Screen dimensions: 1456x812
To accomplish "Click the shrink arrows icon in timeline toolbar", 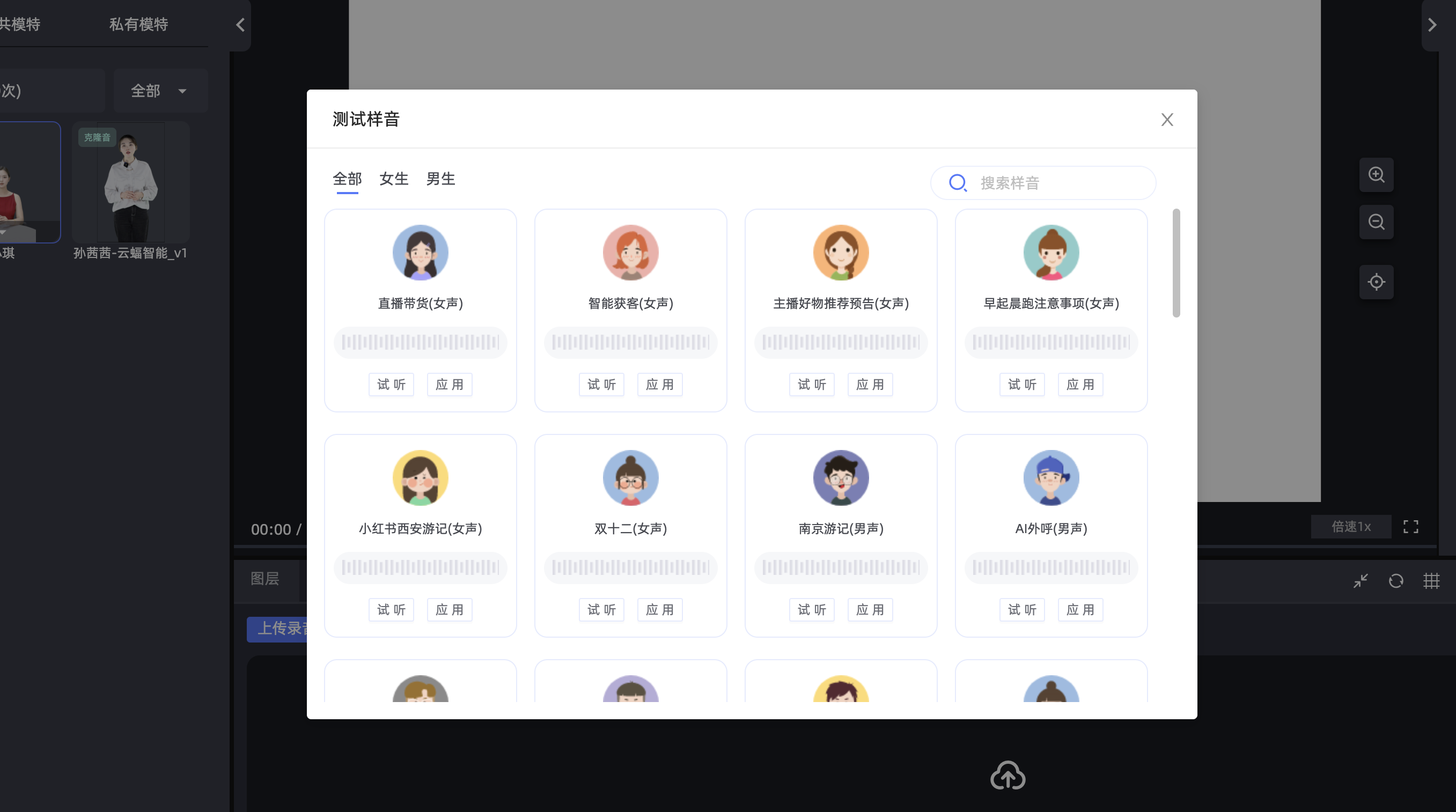I will (1361, 581).
